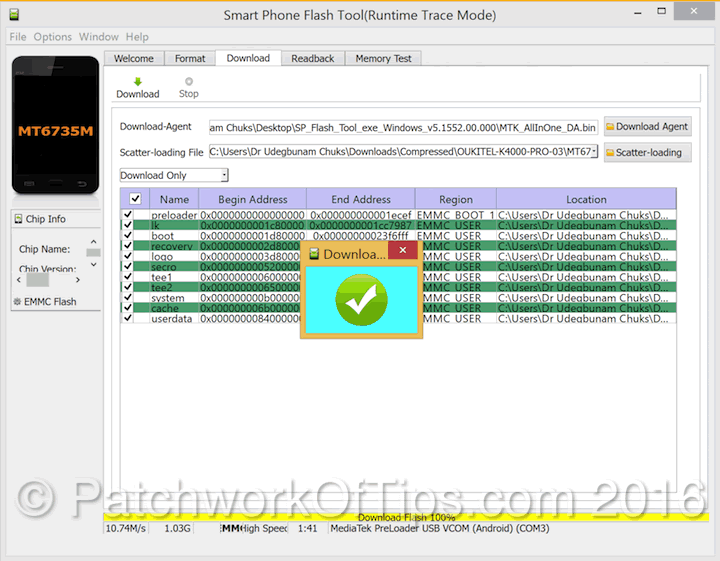Open the Options menu
720x561 pixels.
(52, 37)
